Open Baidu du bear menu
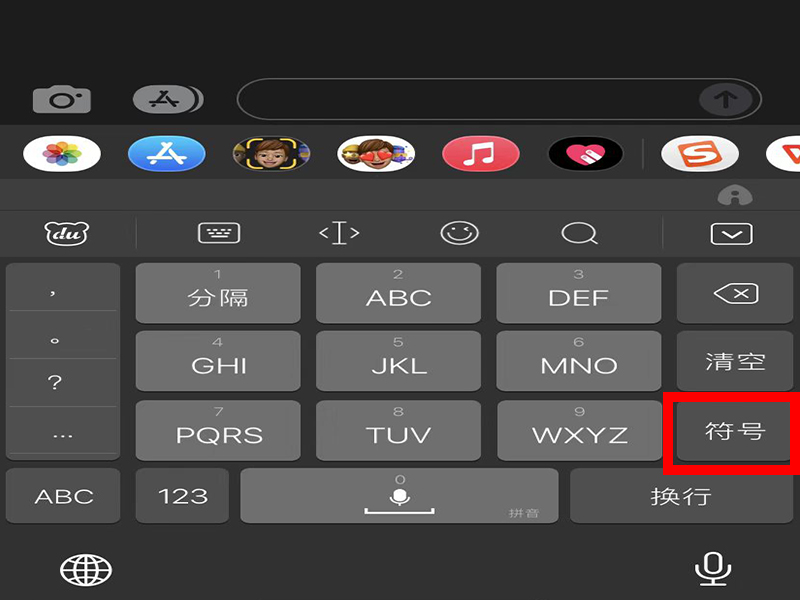 pos(67,234)
